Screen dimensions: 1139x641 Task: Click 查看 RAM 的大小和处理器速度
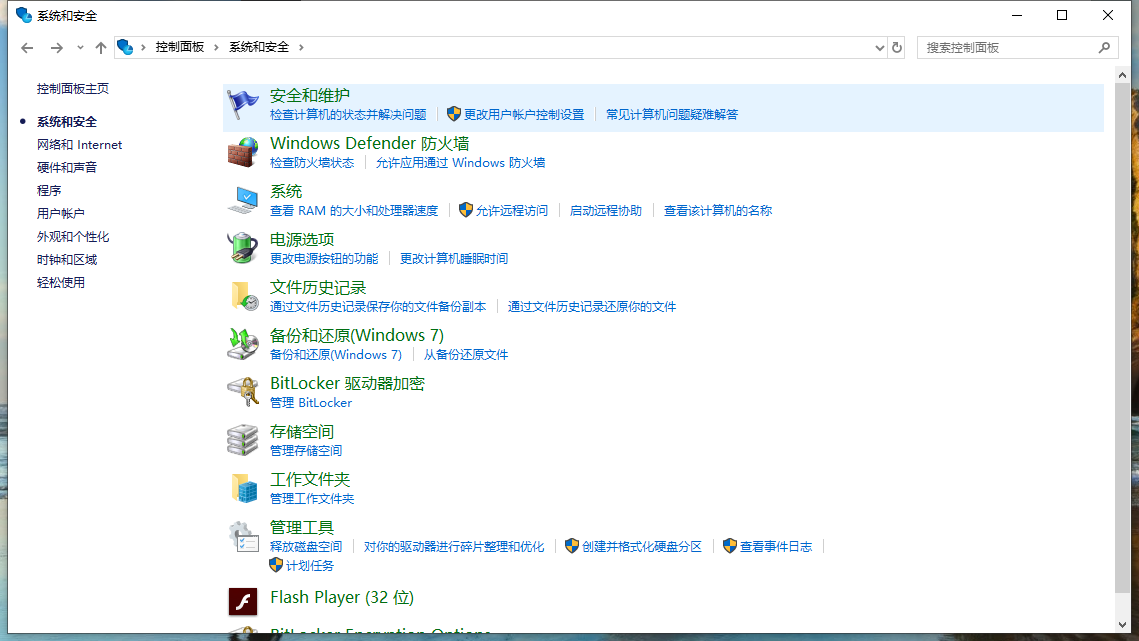click(354, 211)
